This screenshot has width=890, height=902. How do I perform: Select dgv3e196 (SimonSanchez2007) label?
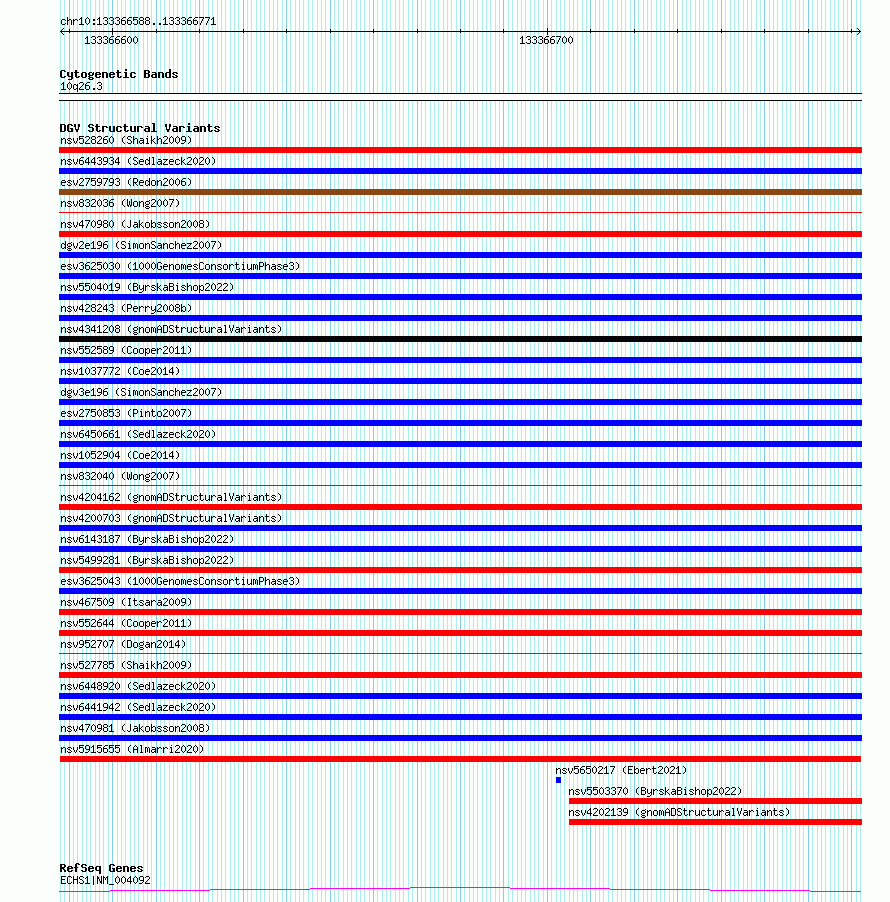pyautogui.click(x=141, y=392)
